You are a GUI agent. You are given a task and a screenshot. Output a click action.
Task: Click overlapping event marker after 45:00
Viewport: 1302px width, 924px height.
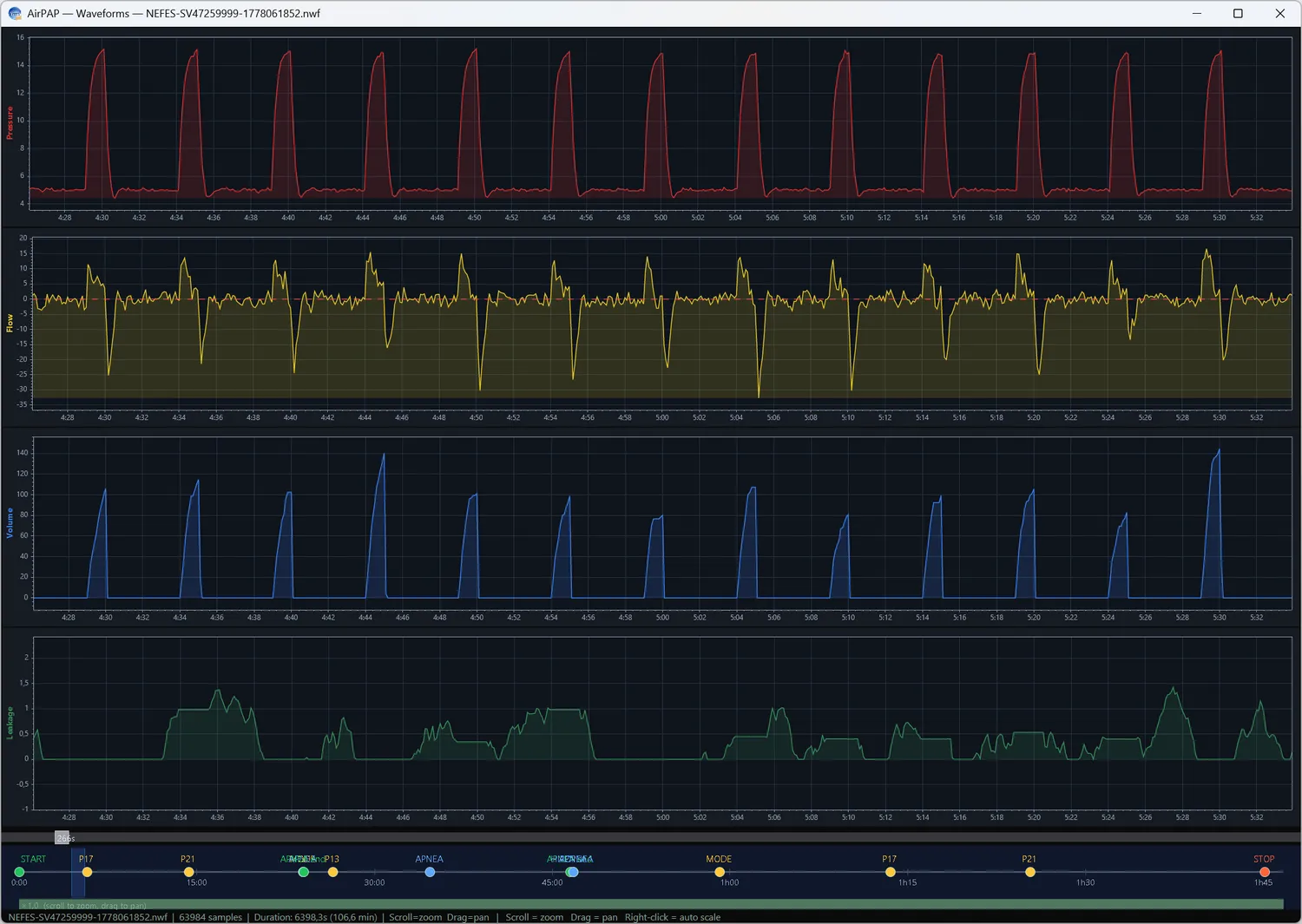click(x=571, y=872)
